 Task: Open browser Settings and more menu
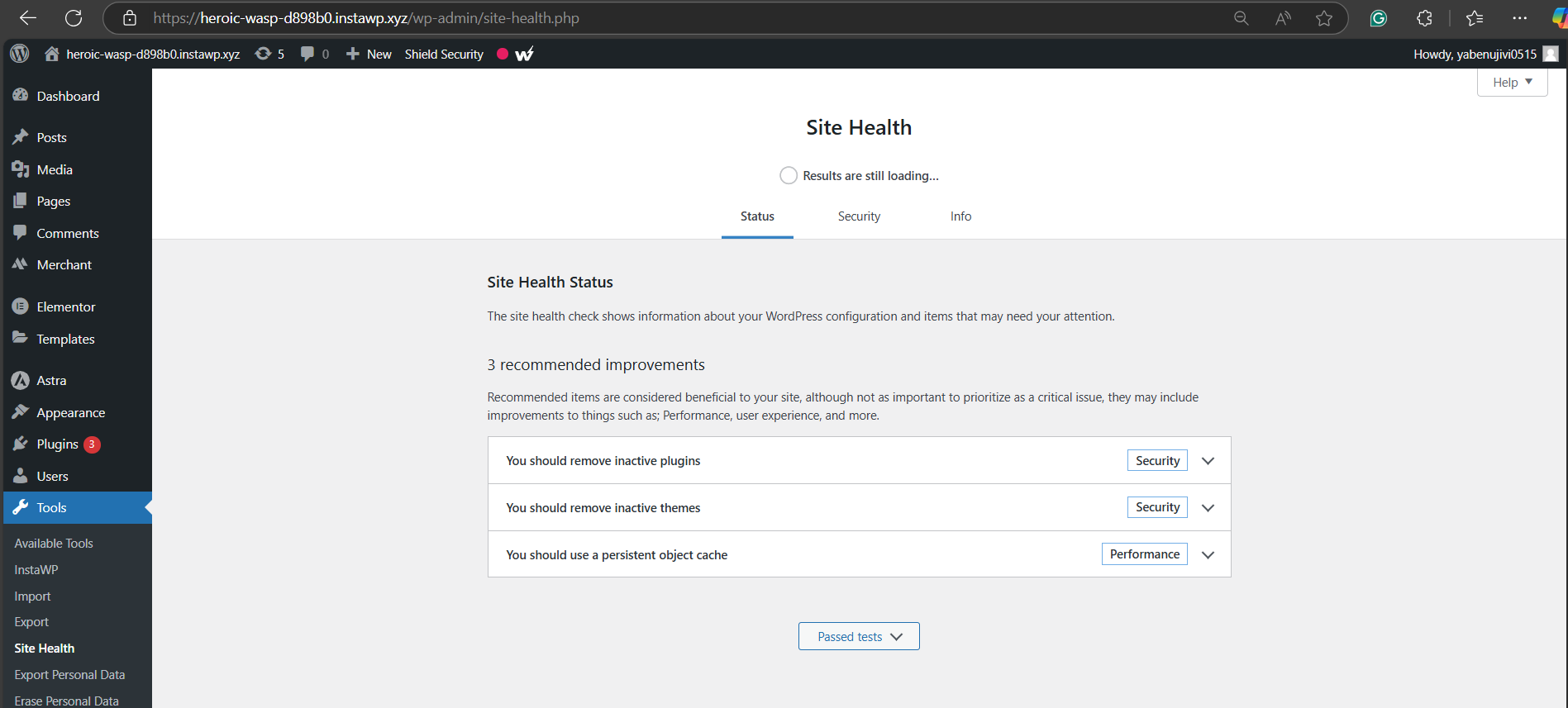(1520, 17)
